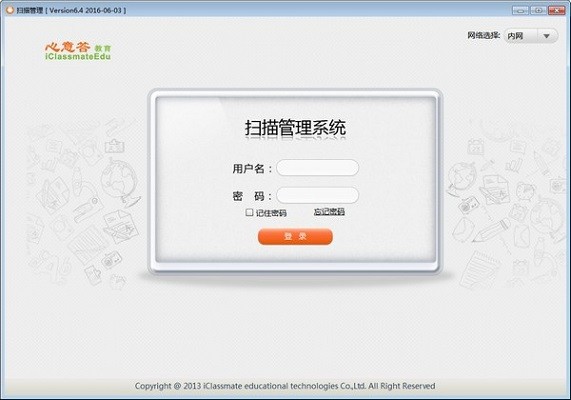The image size is (571, 400).
Task: Click the app icon in title bar
Action: point(10,10)
